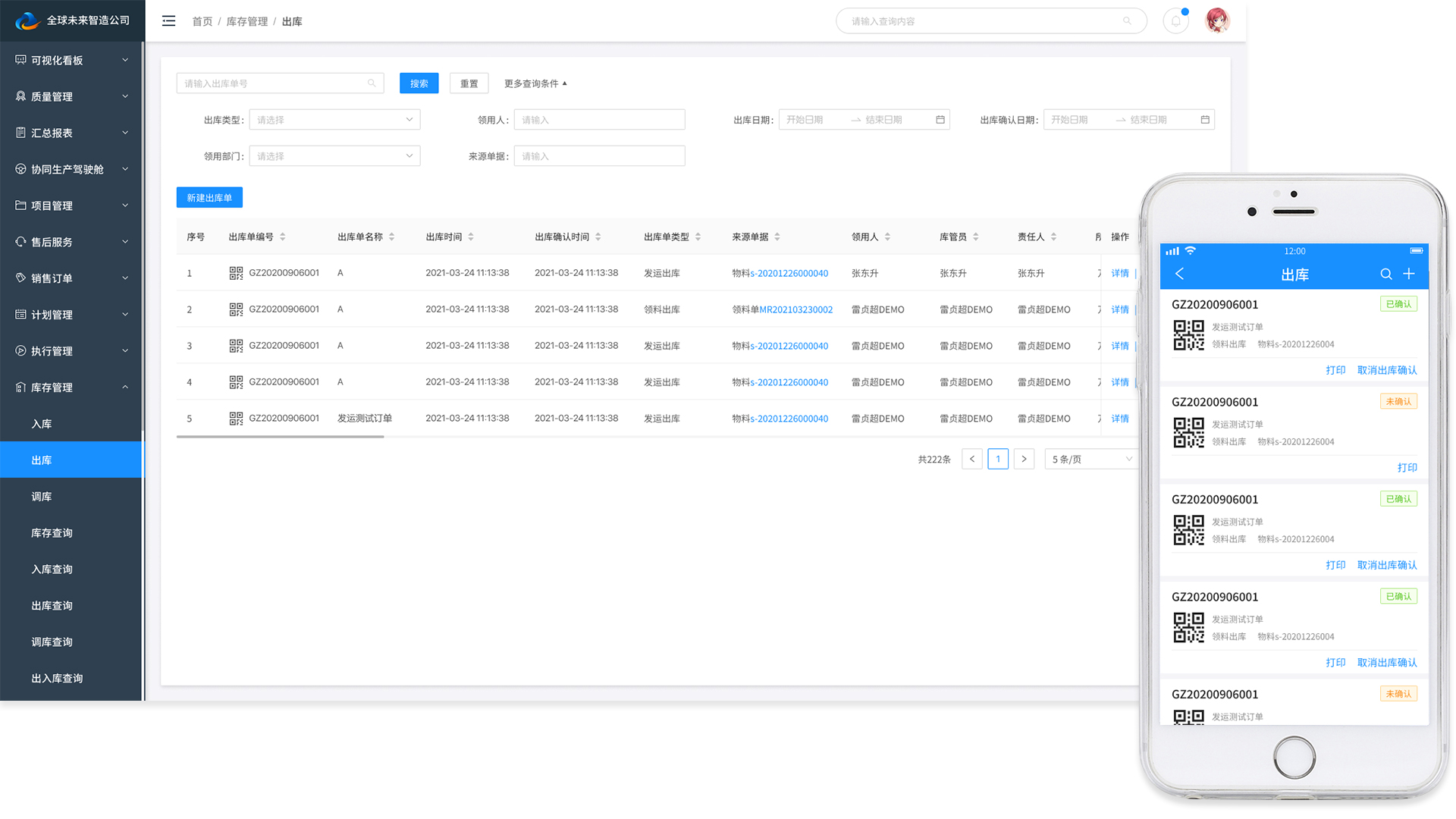Screen dimensions: 1456x819
Task: Click QR code icon in row 1
Action: coord(236,273)
